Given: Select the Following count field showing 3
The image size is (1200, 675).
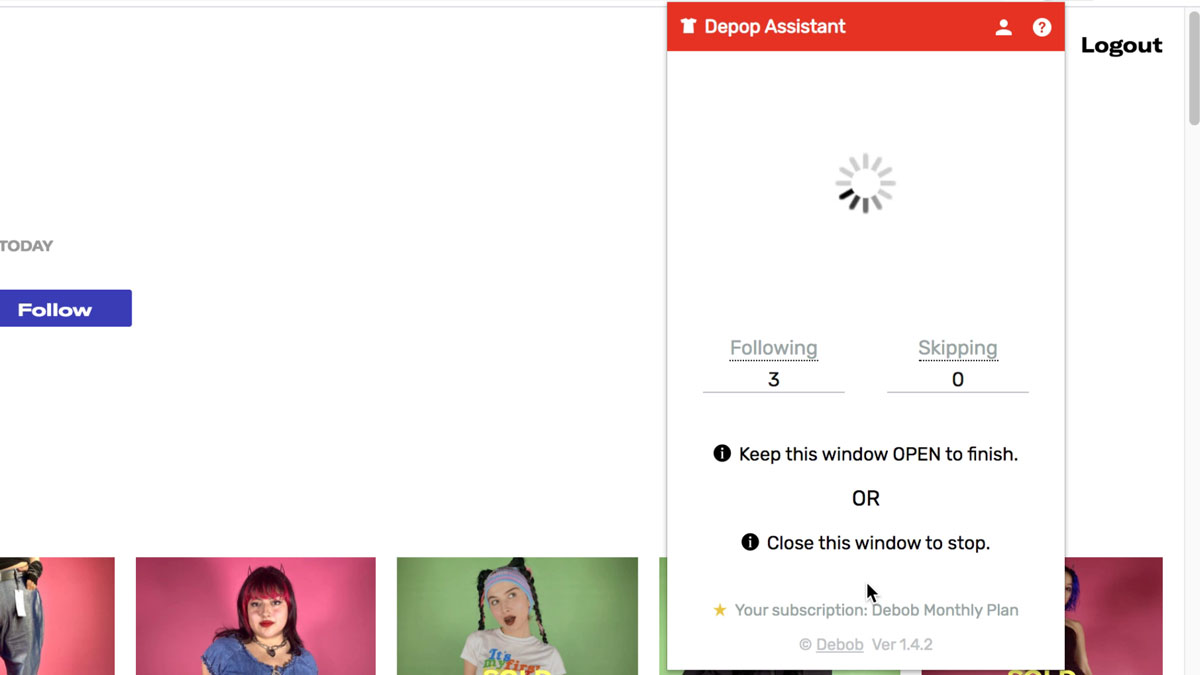Looking at the screenshot, I should [773, 380].
